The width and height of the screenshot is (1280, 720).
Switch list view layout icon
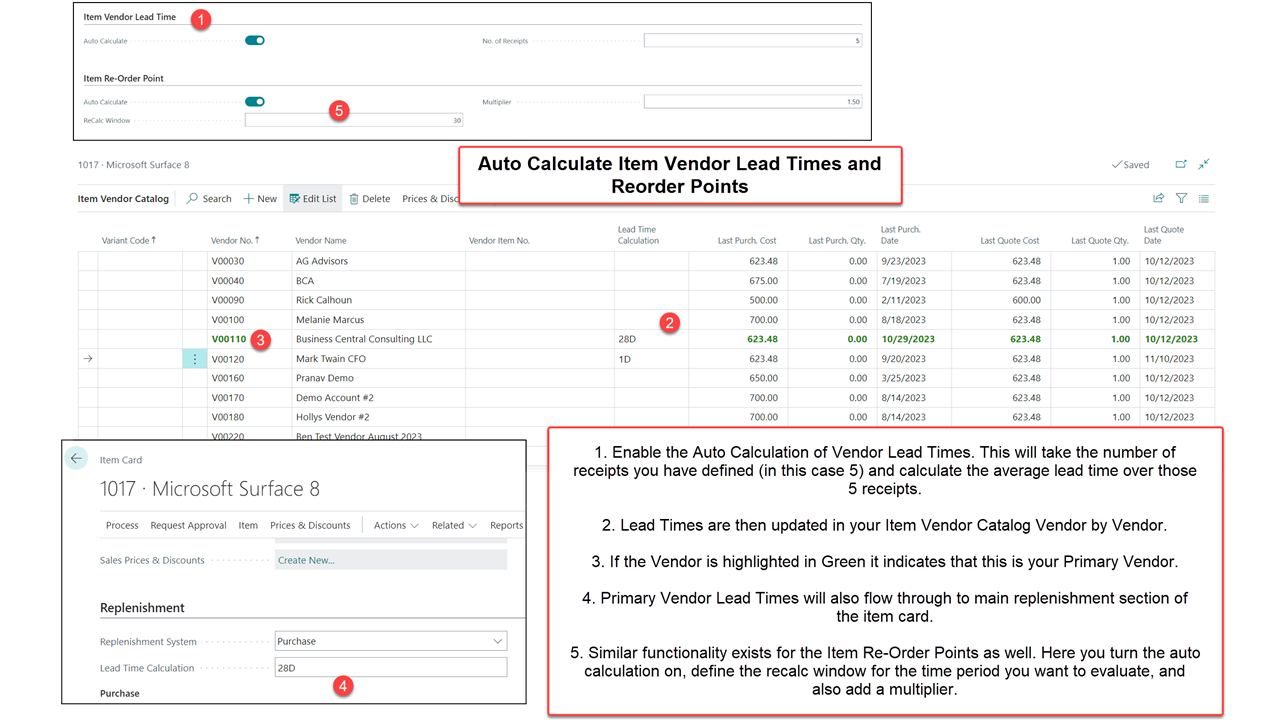pos(1204,199)
